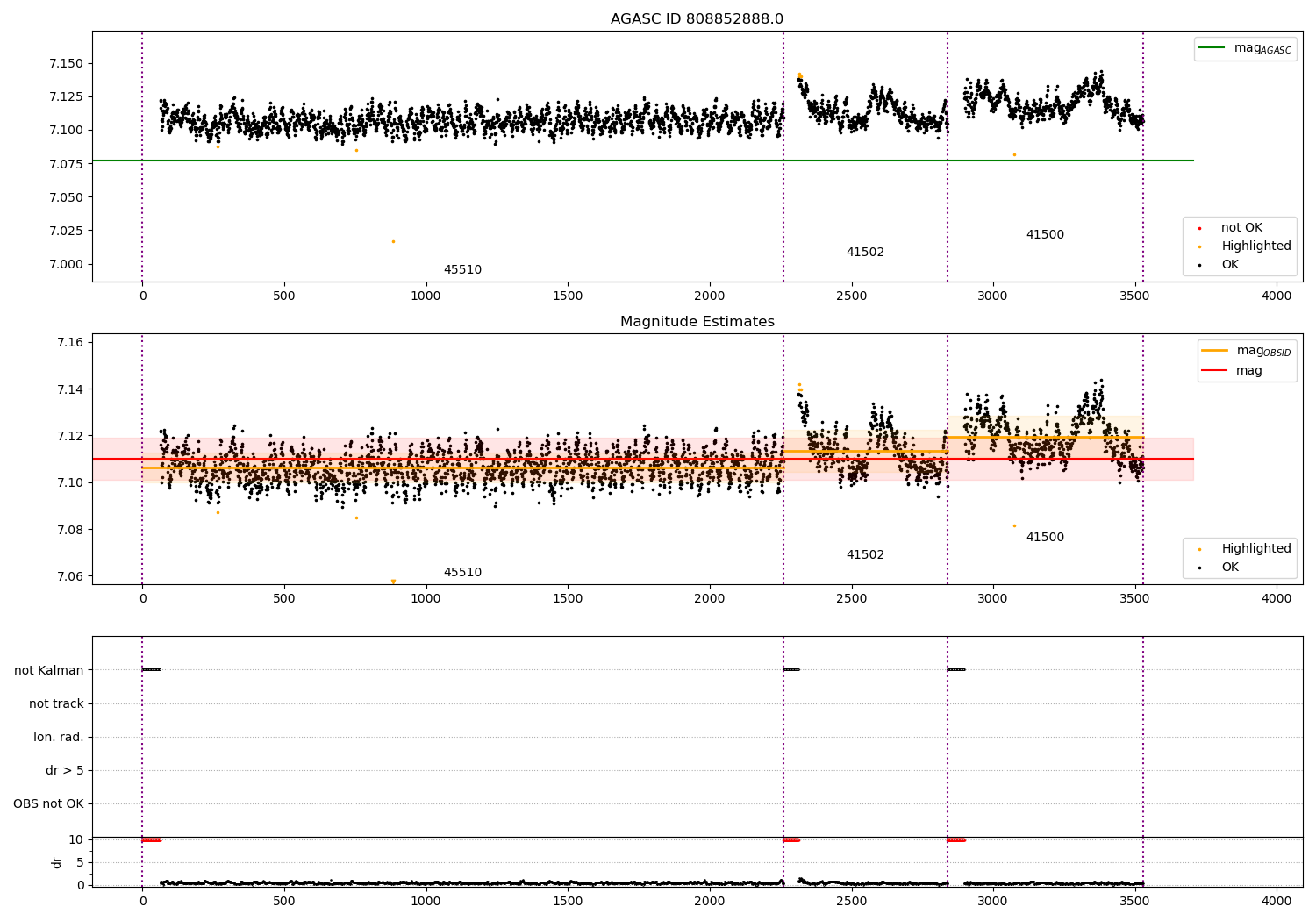
Task: Click the 'not track' axis label
Action: [56, 704]
